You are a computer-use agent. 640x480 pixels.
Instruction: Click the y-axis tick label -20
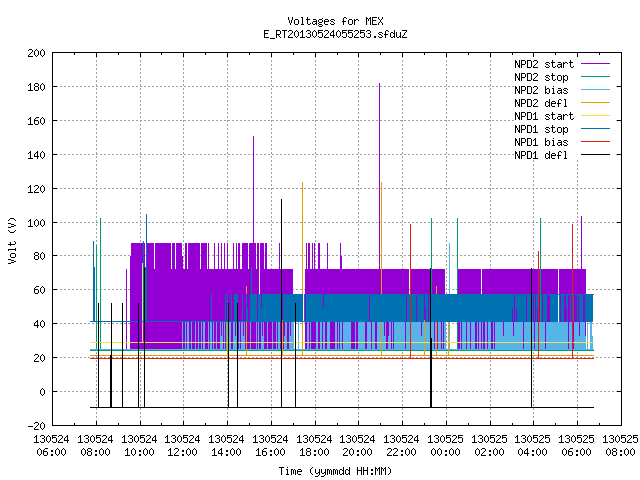pyautogui.click(x=37, y=426)
